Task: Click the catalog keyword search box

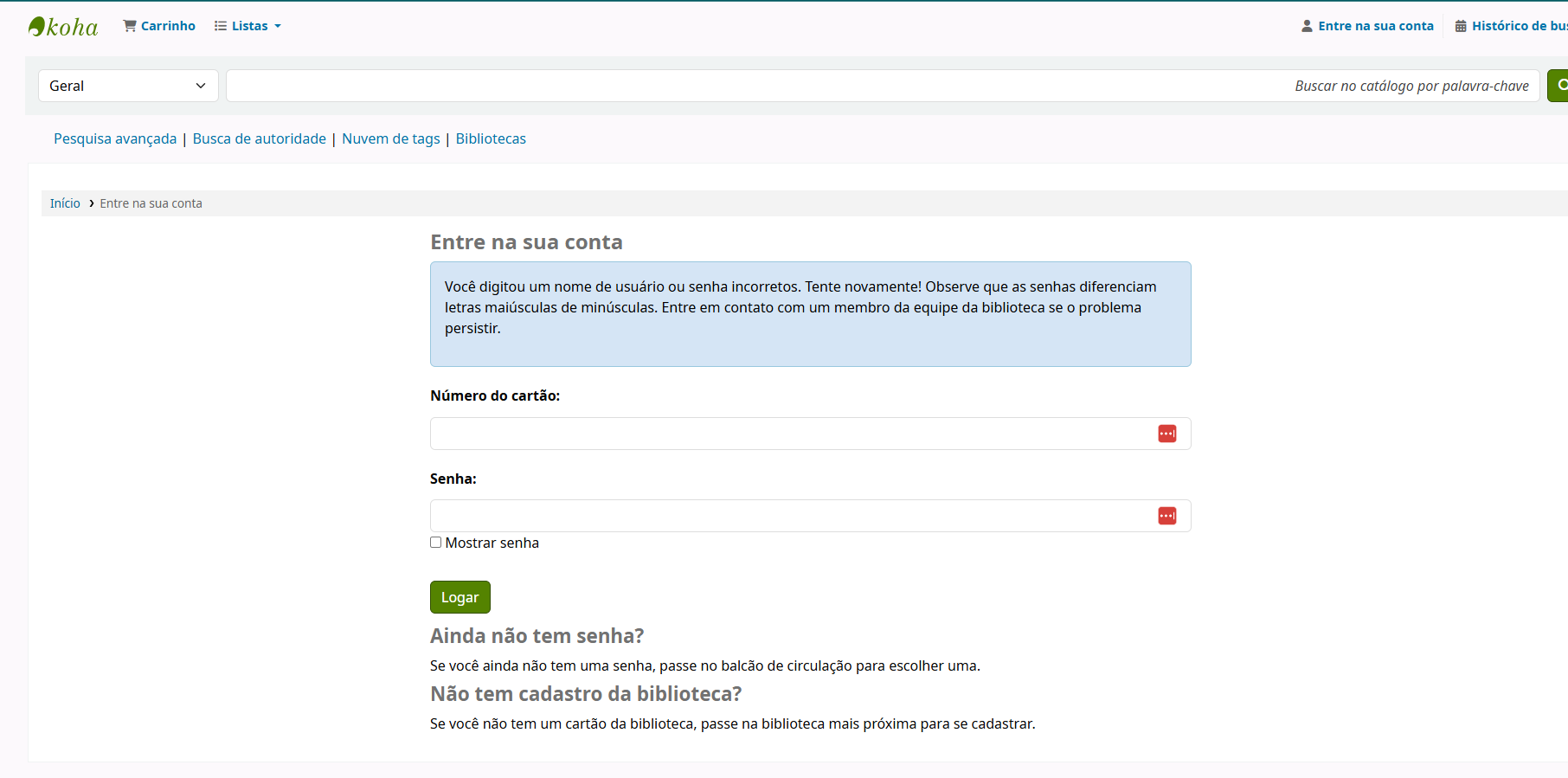Action: [x=883, y=86]
